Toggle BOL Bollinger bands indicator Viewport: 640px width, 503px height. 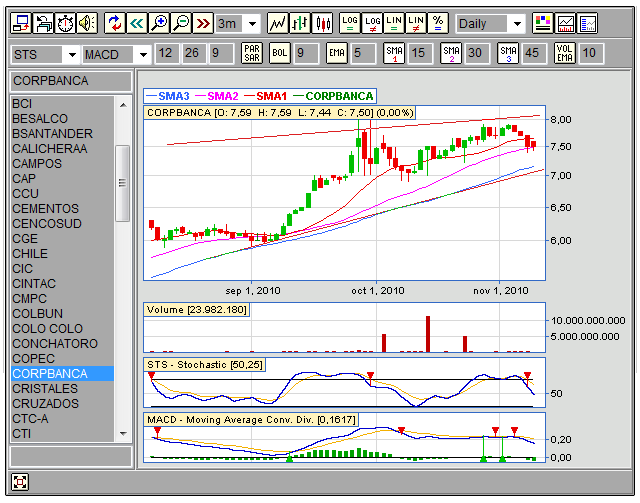coord(280,53)
